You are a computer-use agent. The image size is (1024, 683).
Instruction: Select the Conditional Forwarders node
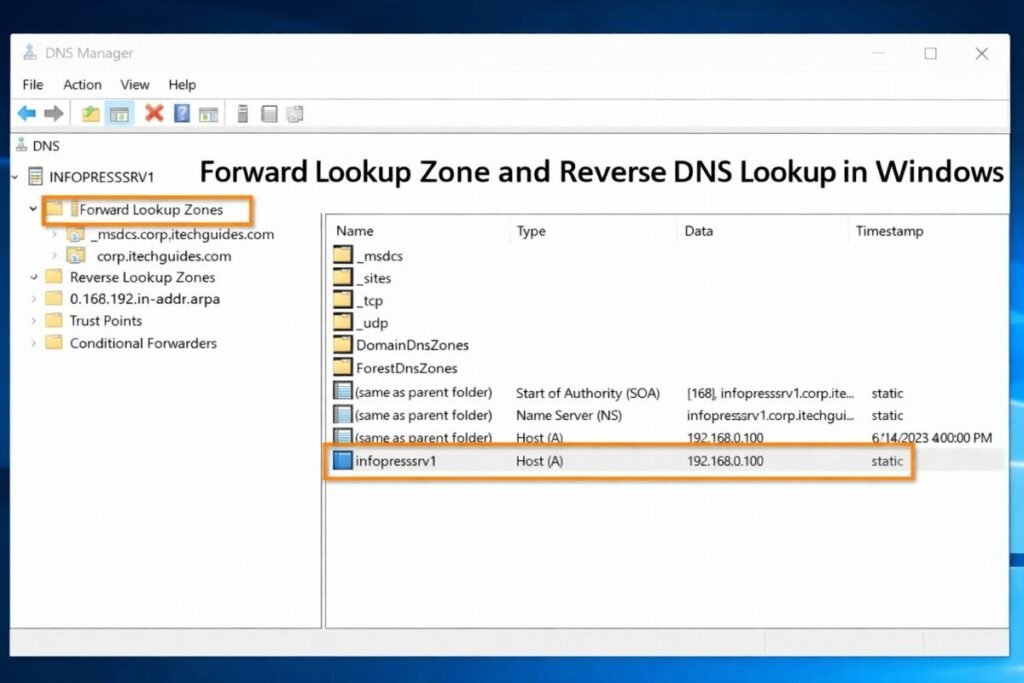coord(143,343)
